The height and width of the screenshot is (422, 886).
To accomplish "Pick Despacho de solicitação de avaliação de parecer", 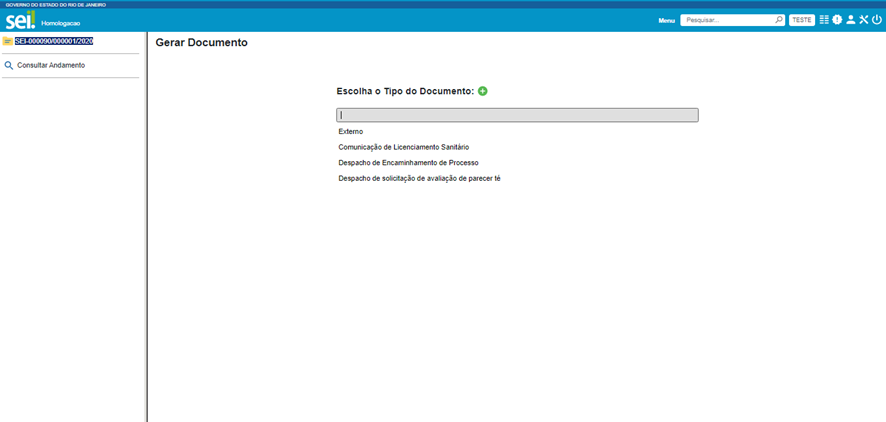I will coord(419,178).
